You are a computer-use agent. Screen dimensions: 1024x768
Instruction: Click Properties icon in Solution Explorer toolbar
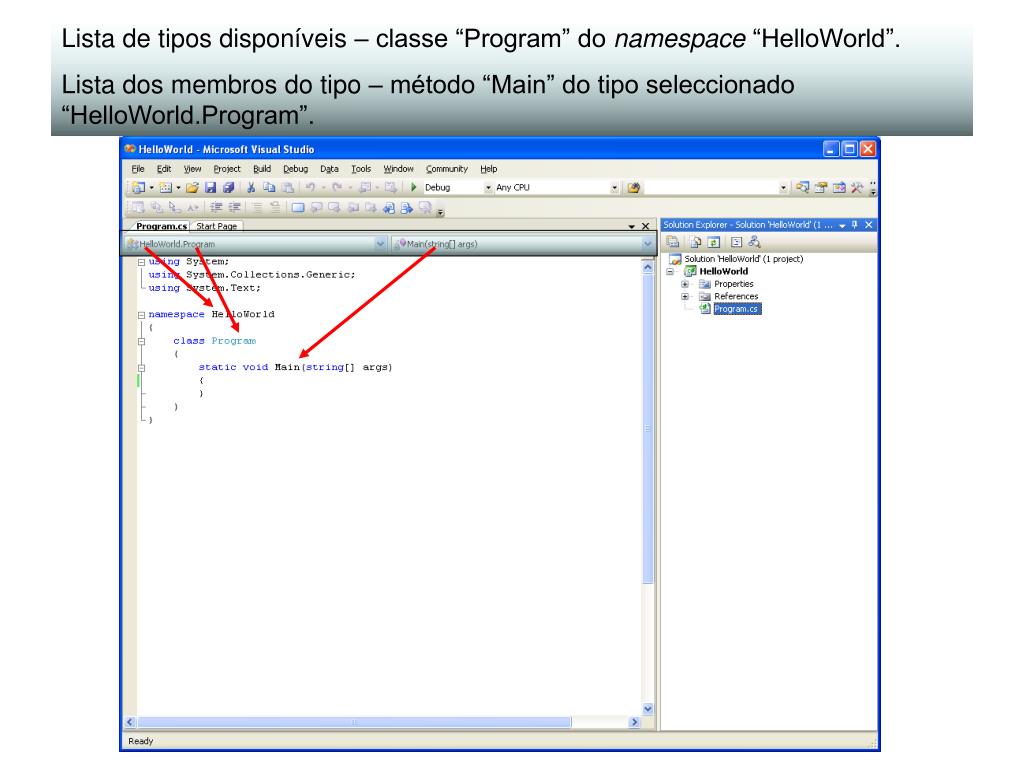(x=673, y=242)
